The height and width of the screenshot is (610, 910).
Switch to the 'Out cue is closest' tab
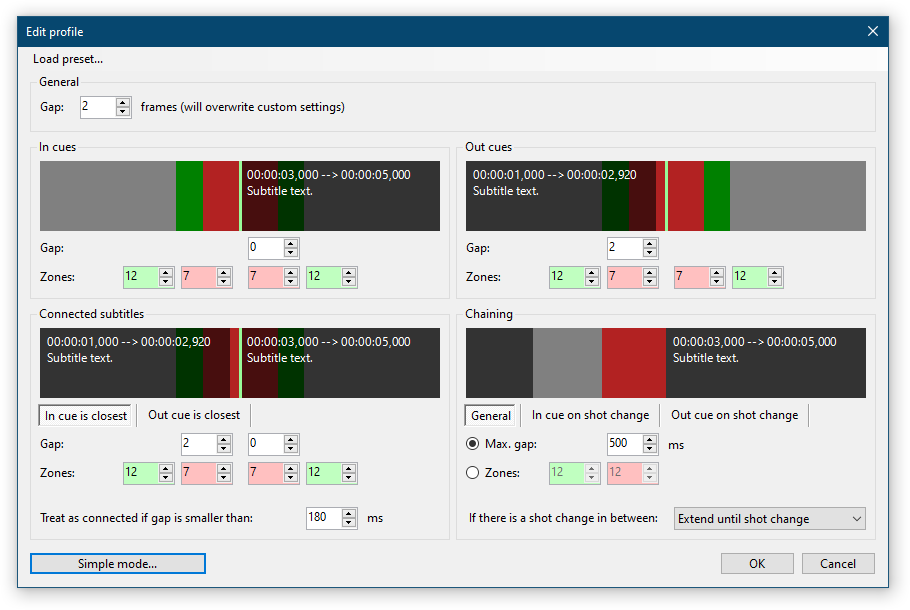click(193, 414)
